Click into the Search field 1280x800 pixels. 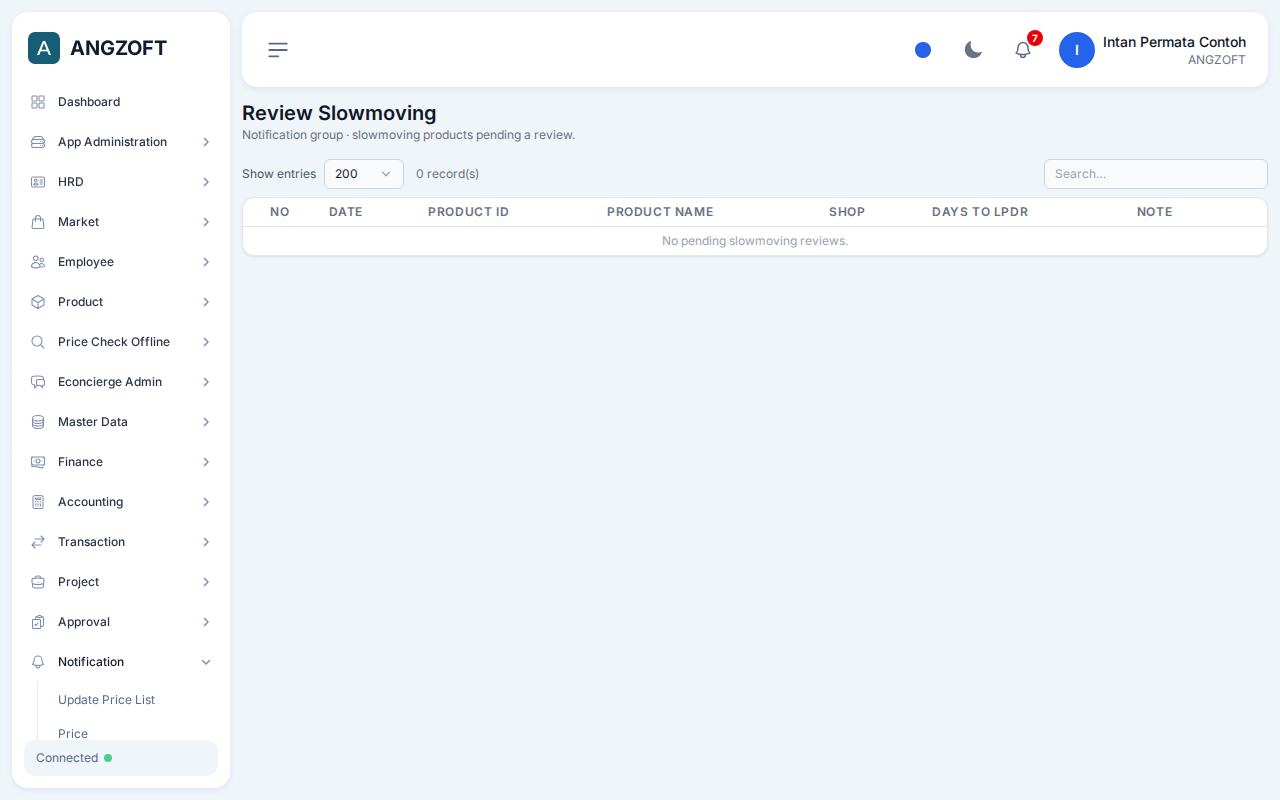coord(1156,174)
